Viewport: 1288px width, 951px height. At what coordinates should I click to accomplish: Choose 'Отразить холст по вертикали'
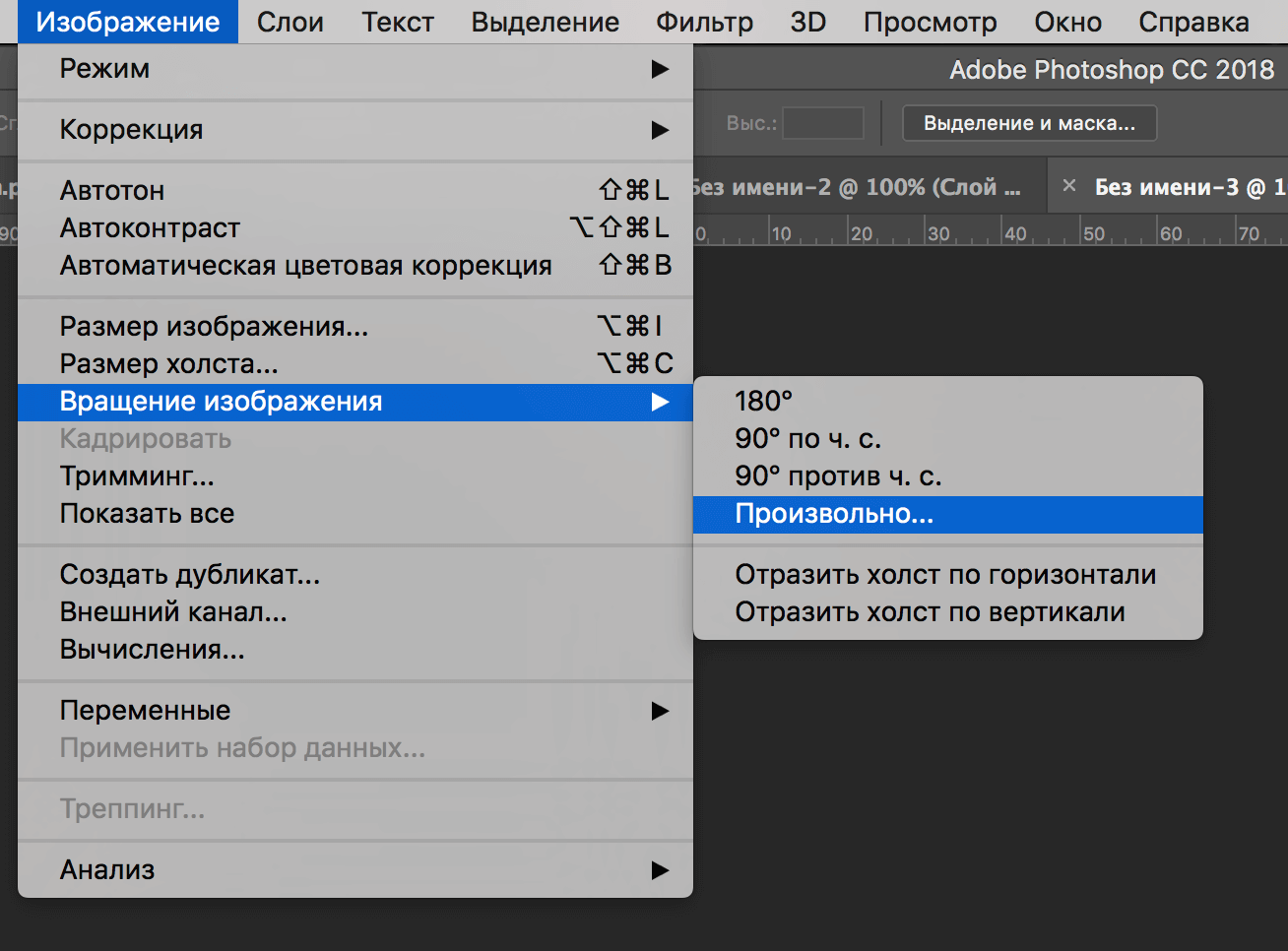coord(929,612)
